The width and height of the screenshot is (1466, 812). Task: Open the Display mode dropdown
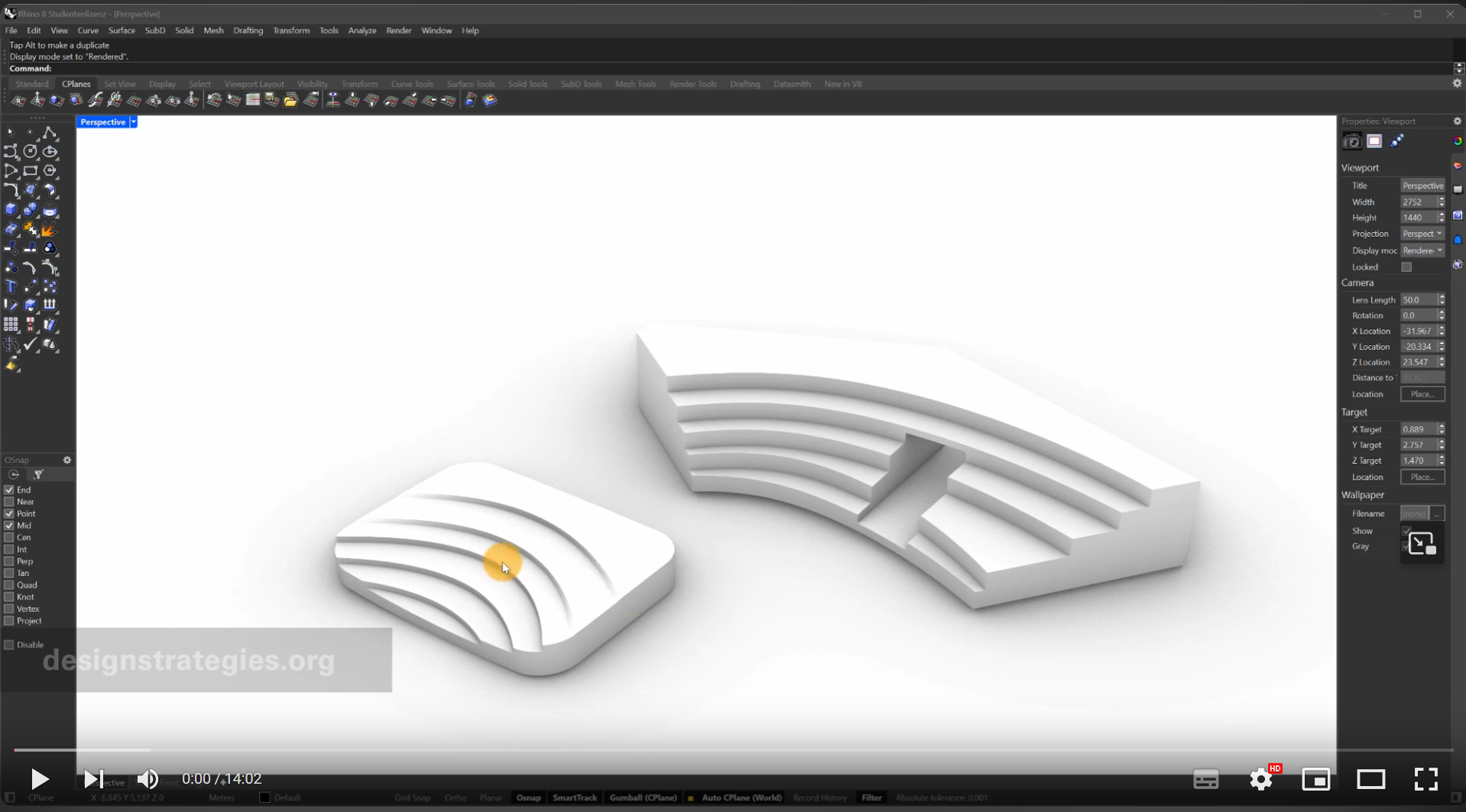[x=1422, y=251]
